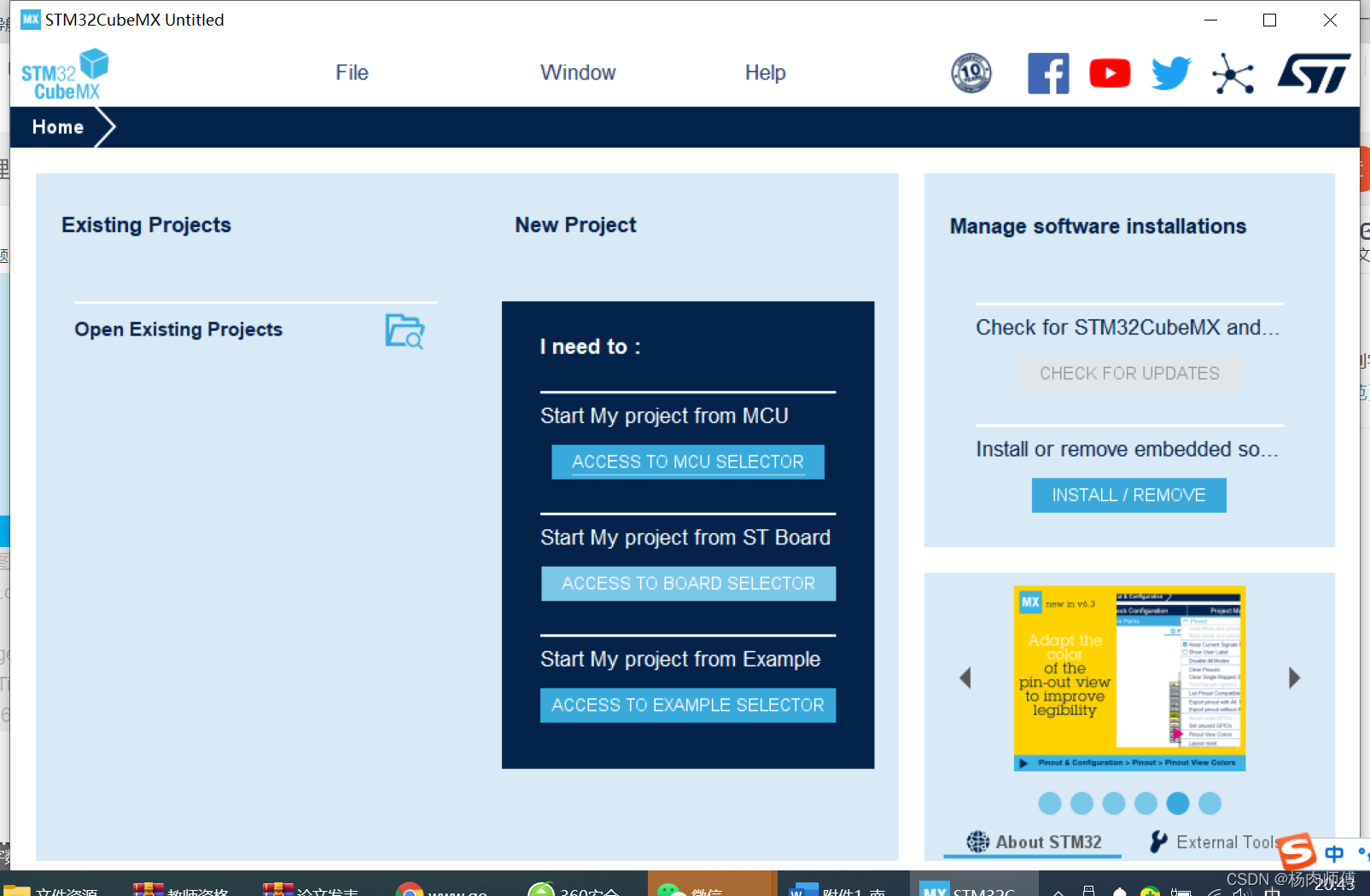Click the ST logo icon
Viewport: 1370px width, 896px height.
1314,73
